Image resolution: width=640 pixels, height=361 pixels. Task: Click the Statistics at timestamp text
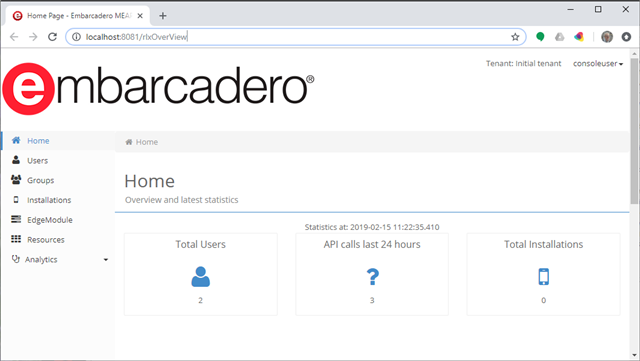click(x=372, y=227)
